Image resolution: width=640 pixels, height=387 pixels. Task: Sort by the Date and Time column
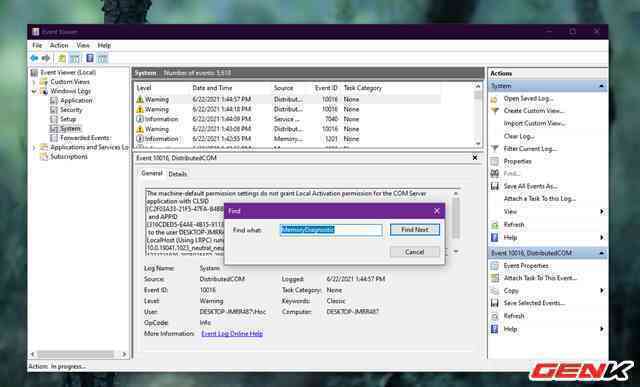(x=212, y=88)
